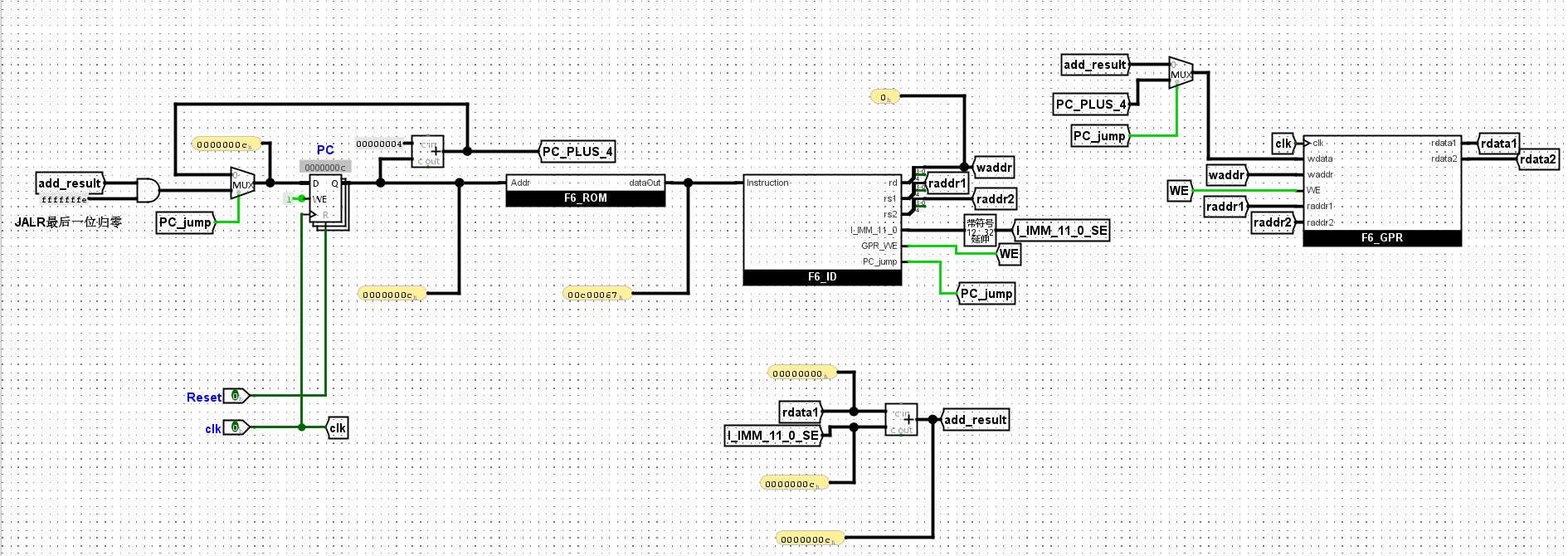Select the JALR text label
Image resolution: width=1568 pixels, height=556 pixels.
click(x=68, y=222)
